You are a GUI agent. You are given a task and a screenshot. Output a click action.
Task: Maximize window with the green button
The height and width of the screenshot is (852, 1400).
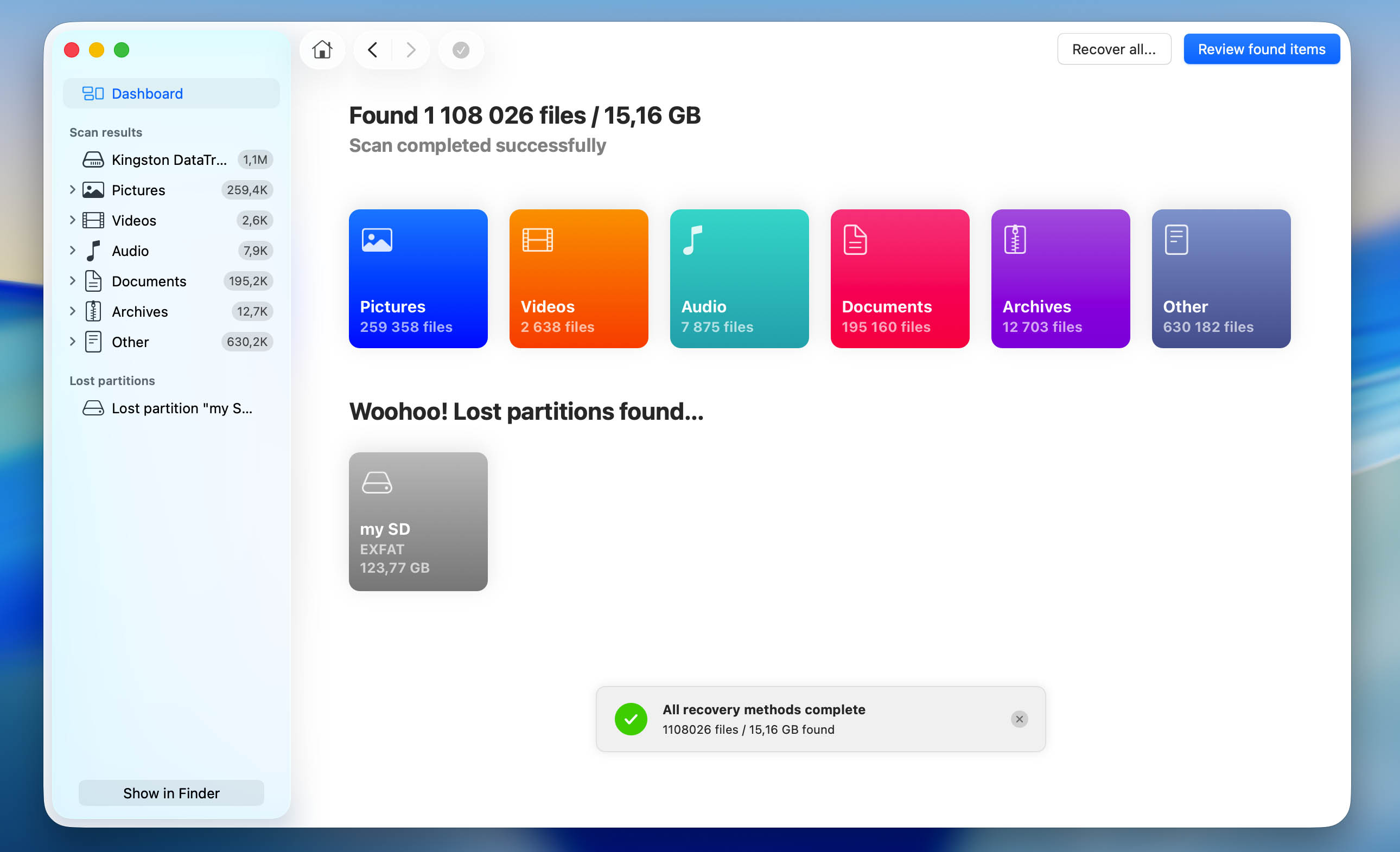point(122,50)
